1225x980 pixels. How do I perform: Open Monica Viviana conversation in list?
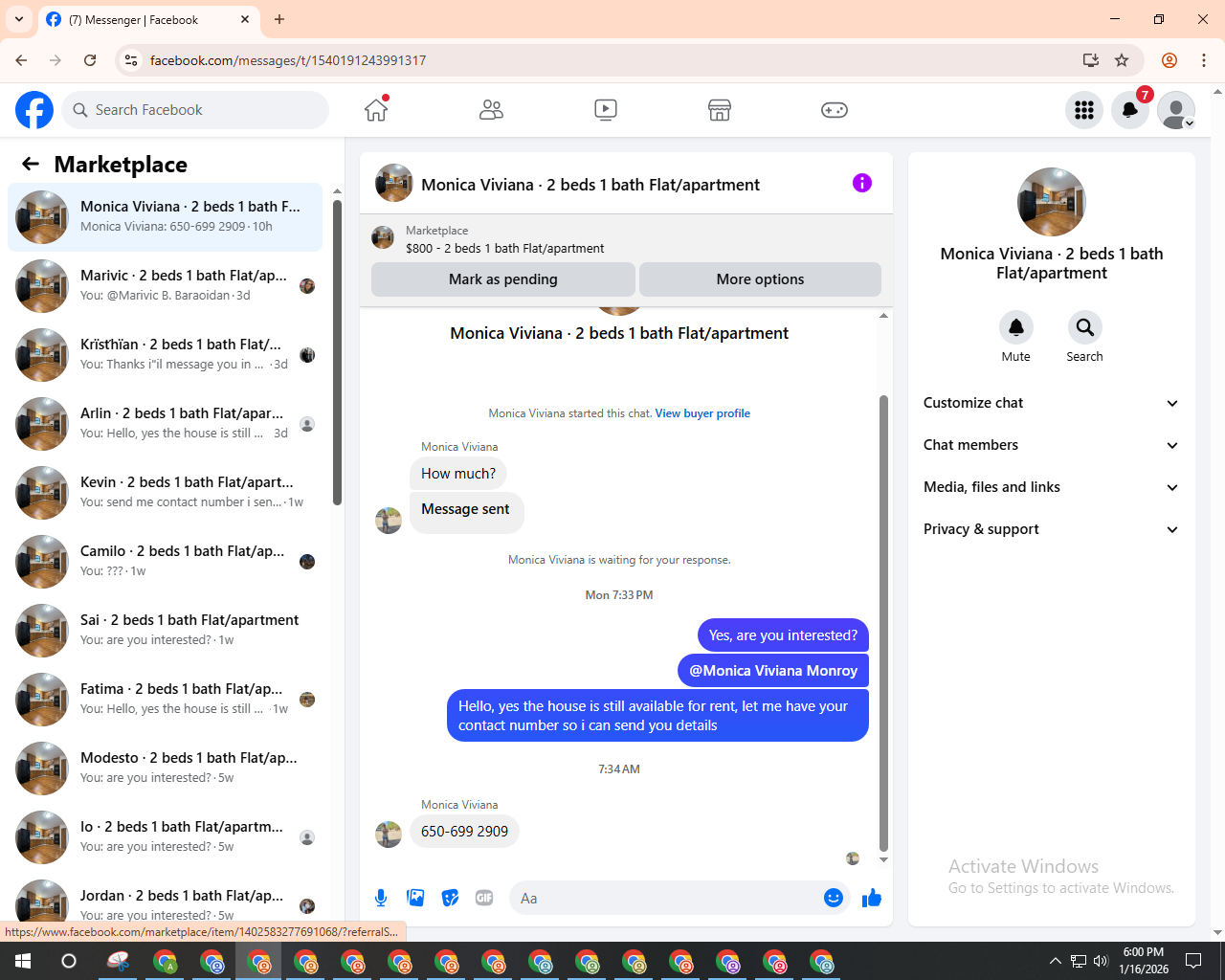pos(166,217)
